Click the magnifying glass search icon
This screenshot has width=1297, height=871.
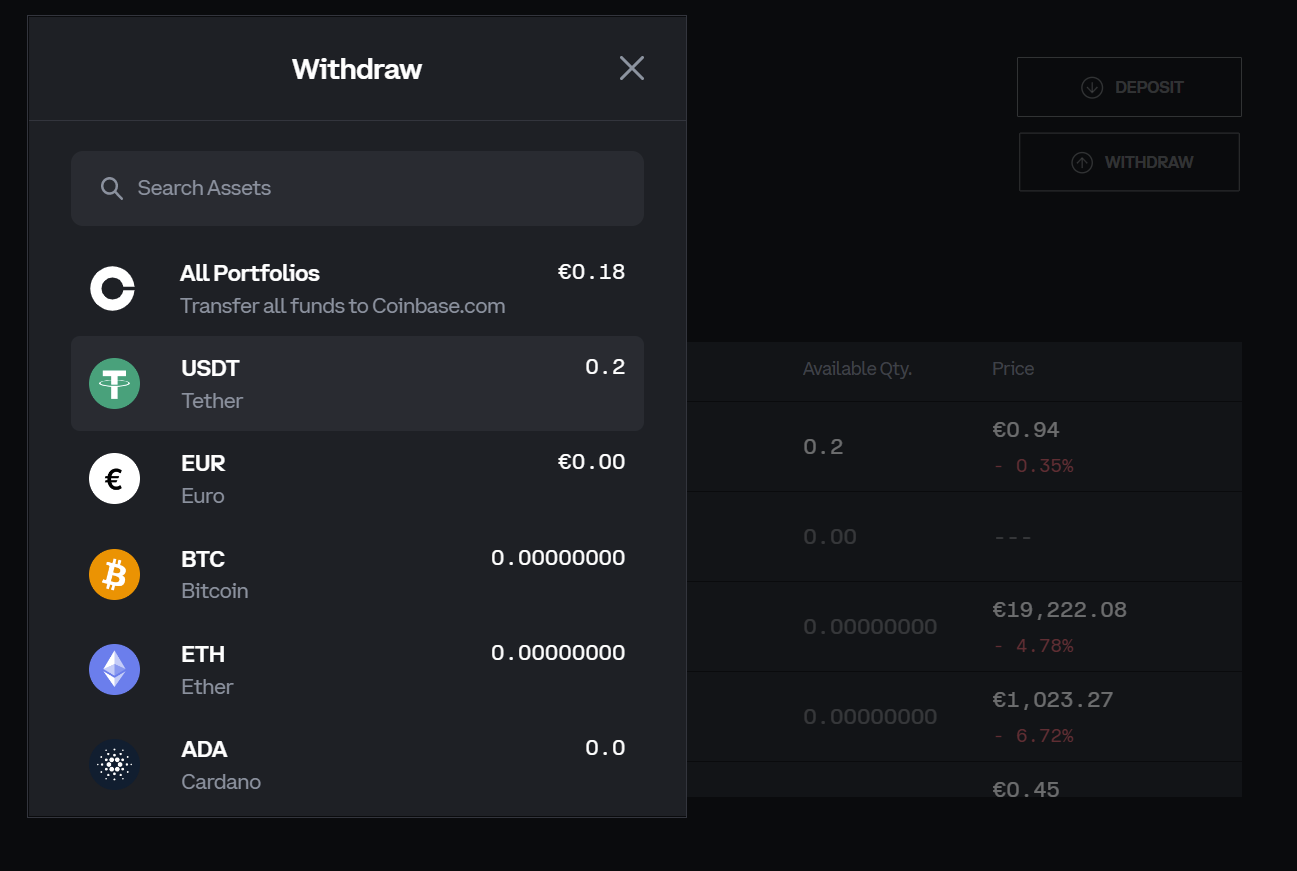(112, 188)
